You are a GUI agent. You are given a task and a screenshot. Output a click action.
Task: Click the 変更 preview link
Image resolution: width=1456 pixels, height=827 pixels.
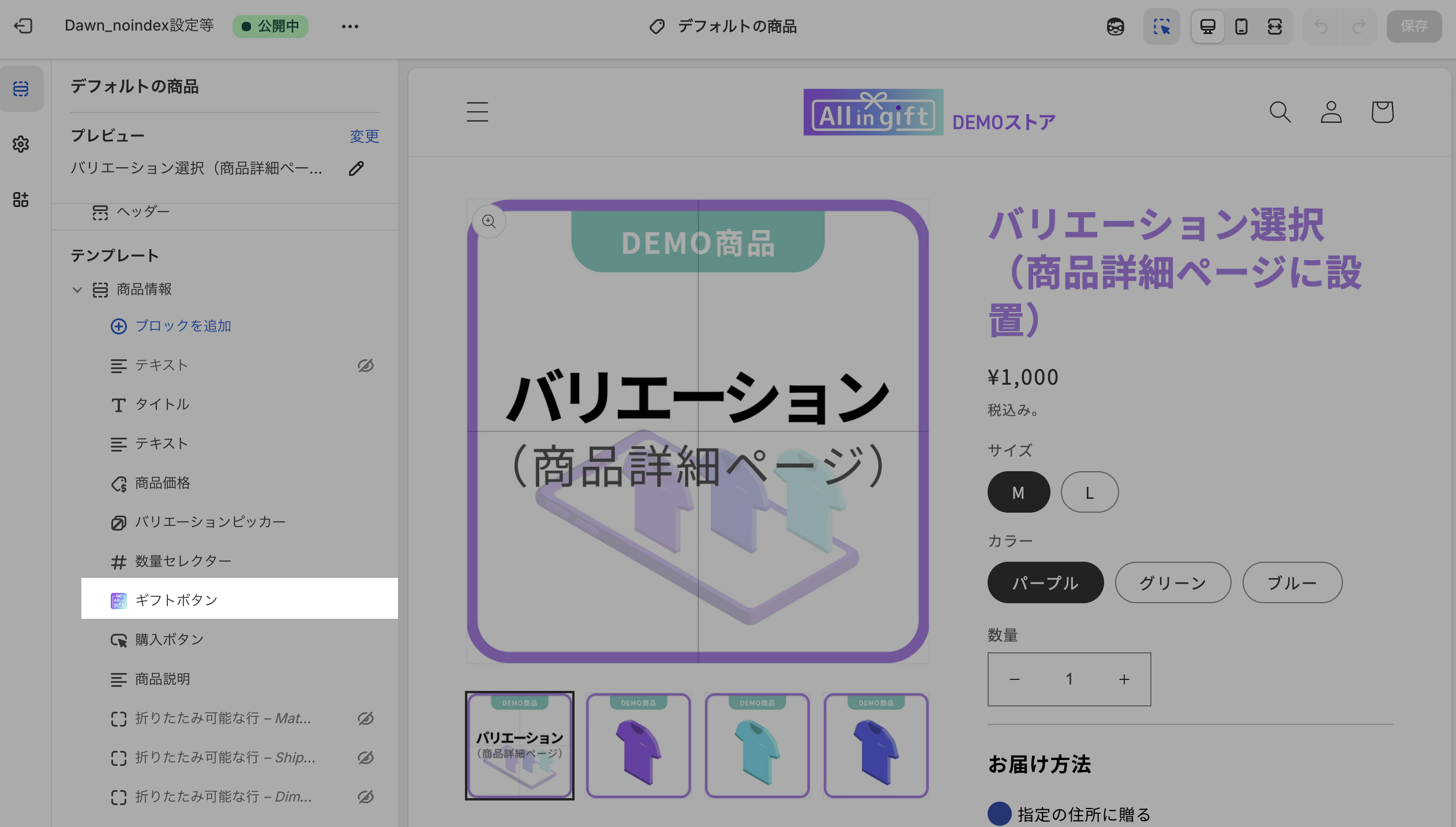pos(364,137)
